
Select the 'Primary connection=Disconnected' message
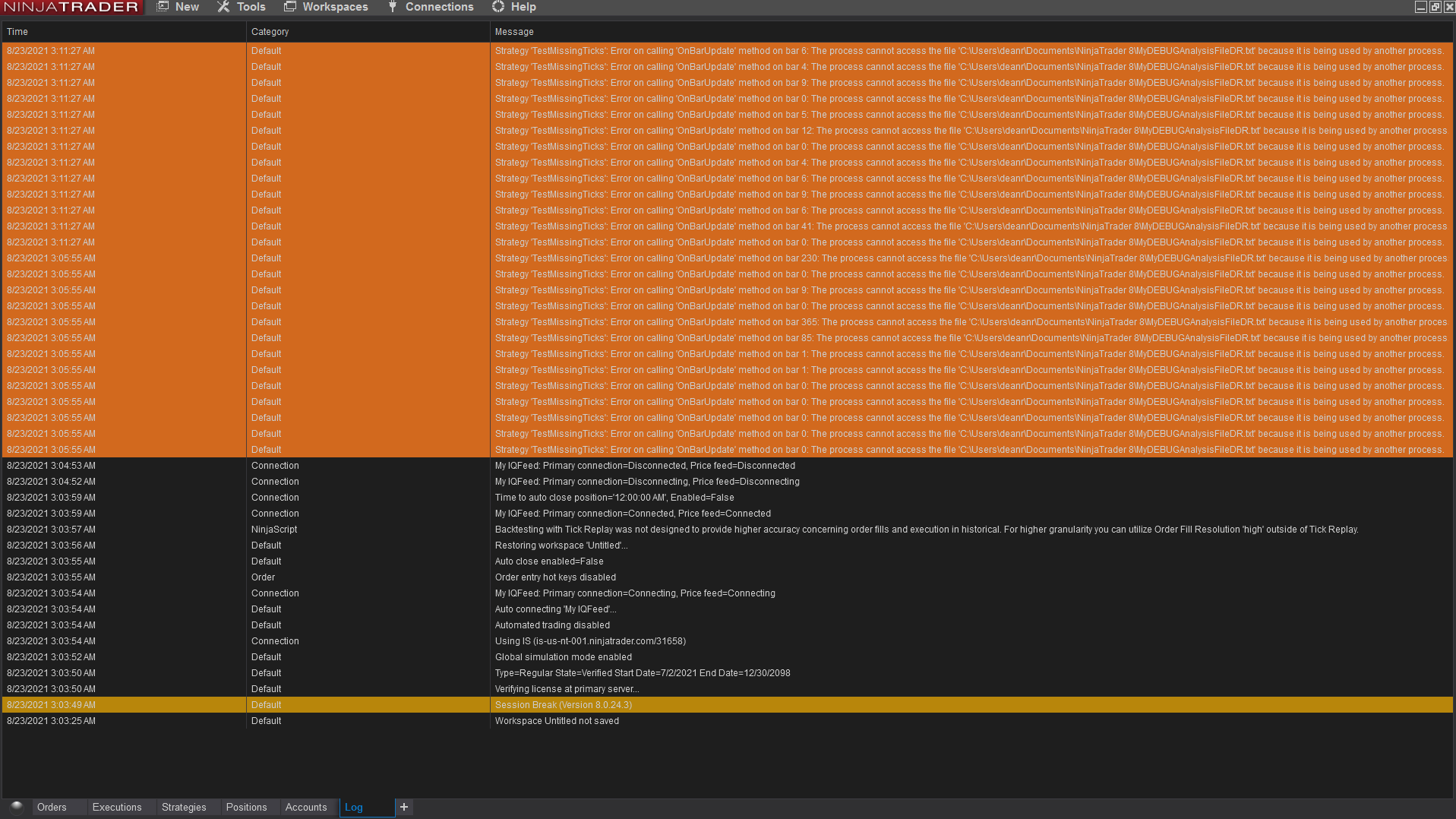coord(645,466)
